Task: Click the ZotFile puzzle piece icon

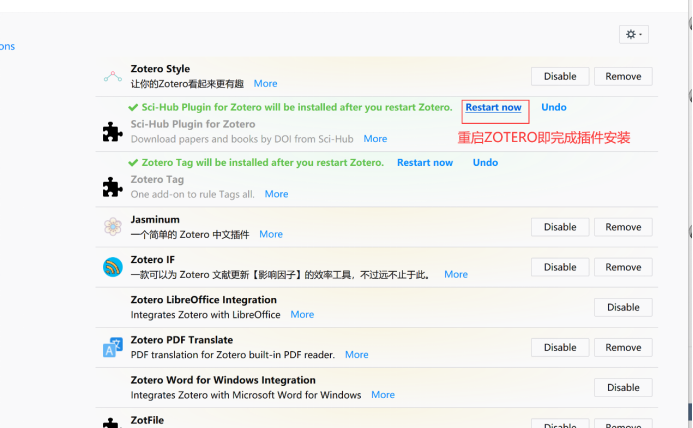Action: point(112,423)
